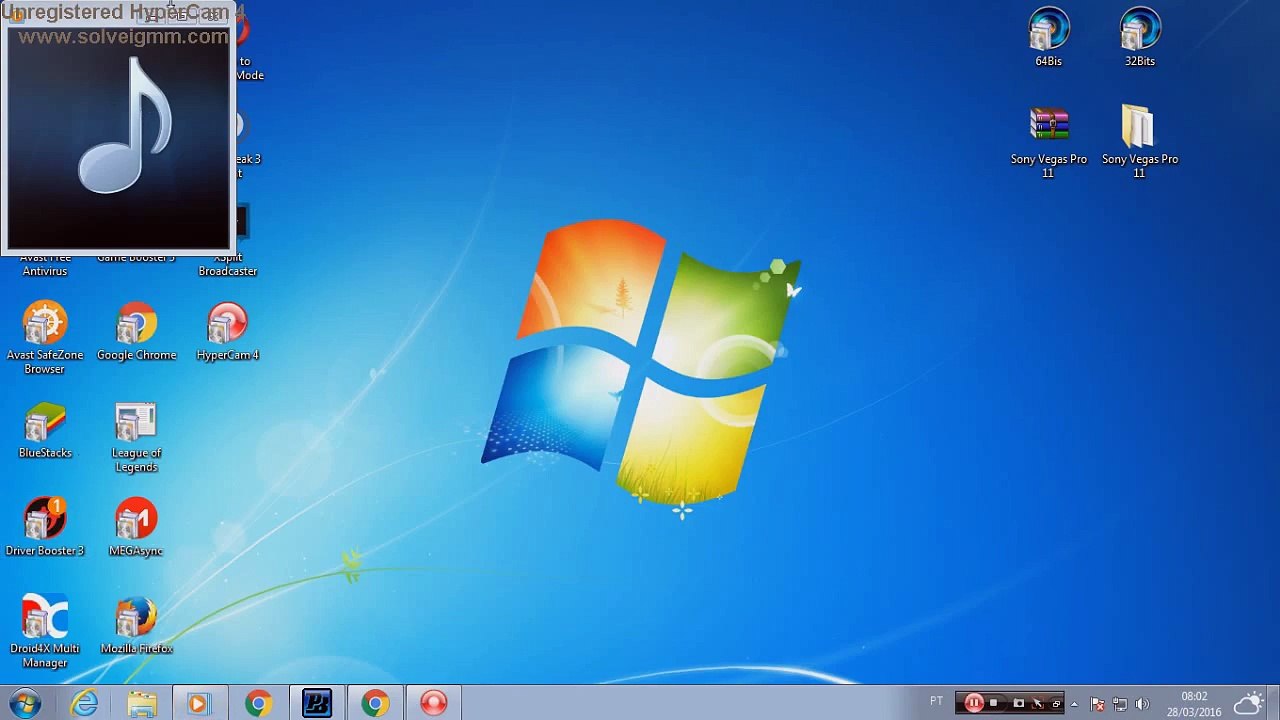This screenshot has height=720, width=1280.
Task: Launch Mozilla Firefox from the desktop
Action: pyautogui.click(x=136, y=626)
